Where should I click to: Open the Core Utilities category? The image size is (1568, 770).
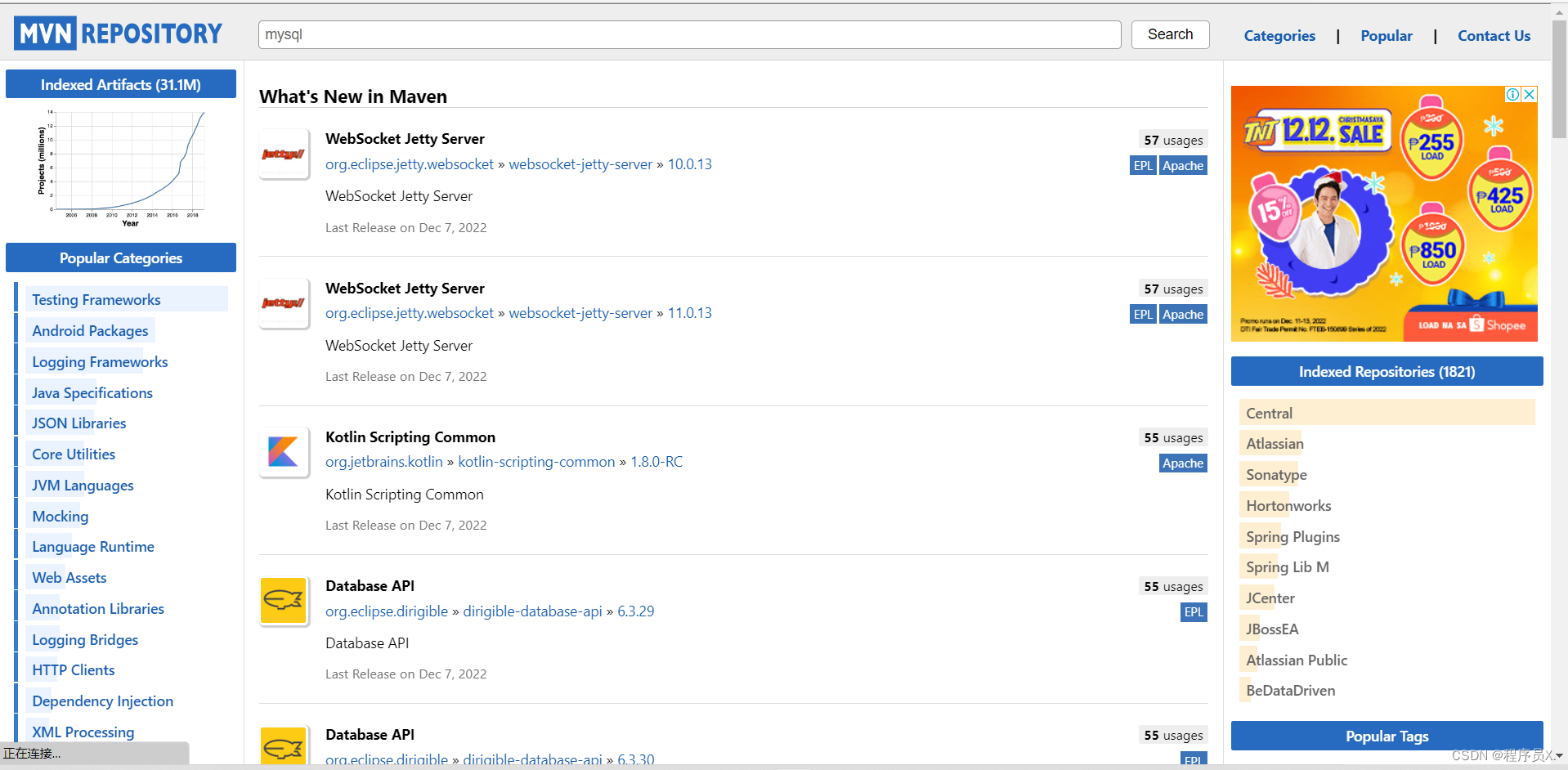[74, 454]
